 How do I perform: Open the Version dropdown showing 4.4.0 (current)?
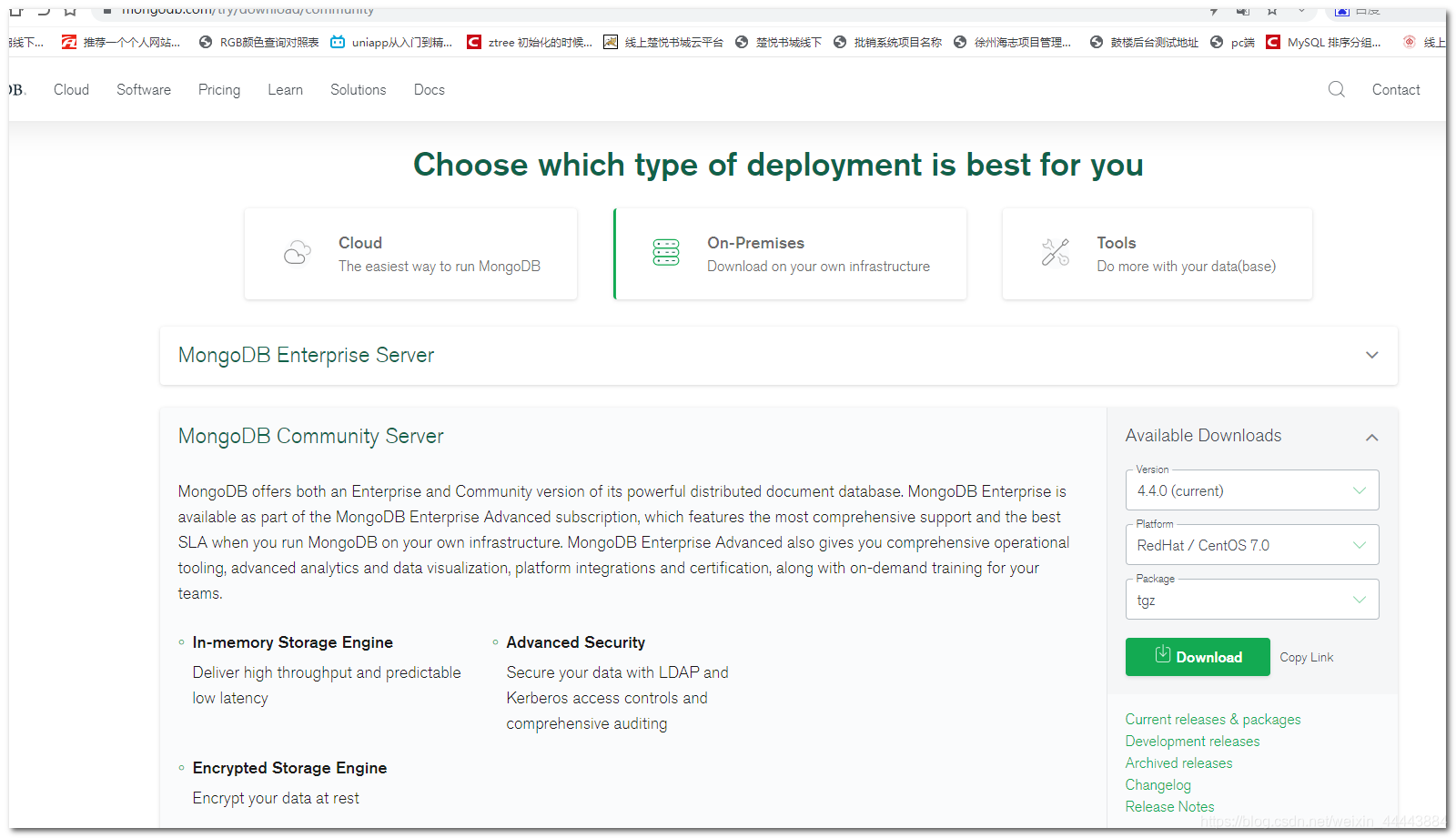click(1252, 490)
